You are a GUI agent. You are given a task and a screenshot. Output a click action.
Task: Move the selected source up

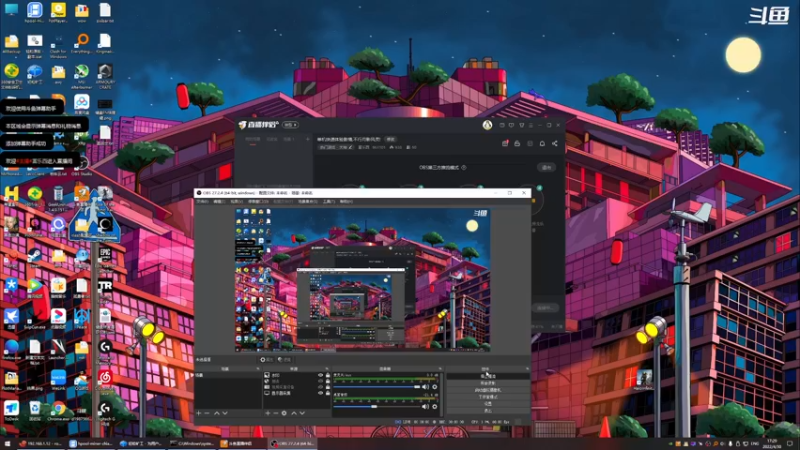294,413
